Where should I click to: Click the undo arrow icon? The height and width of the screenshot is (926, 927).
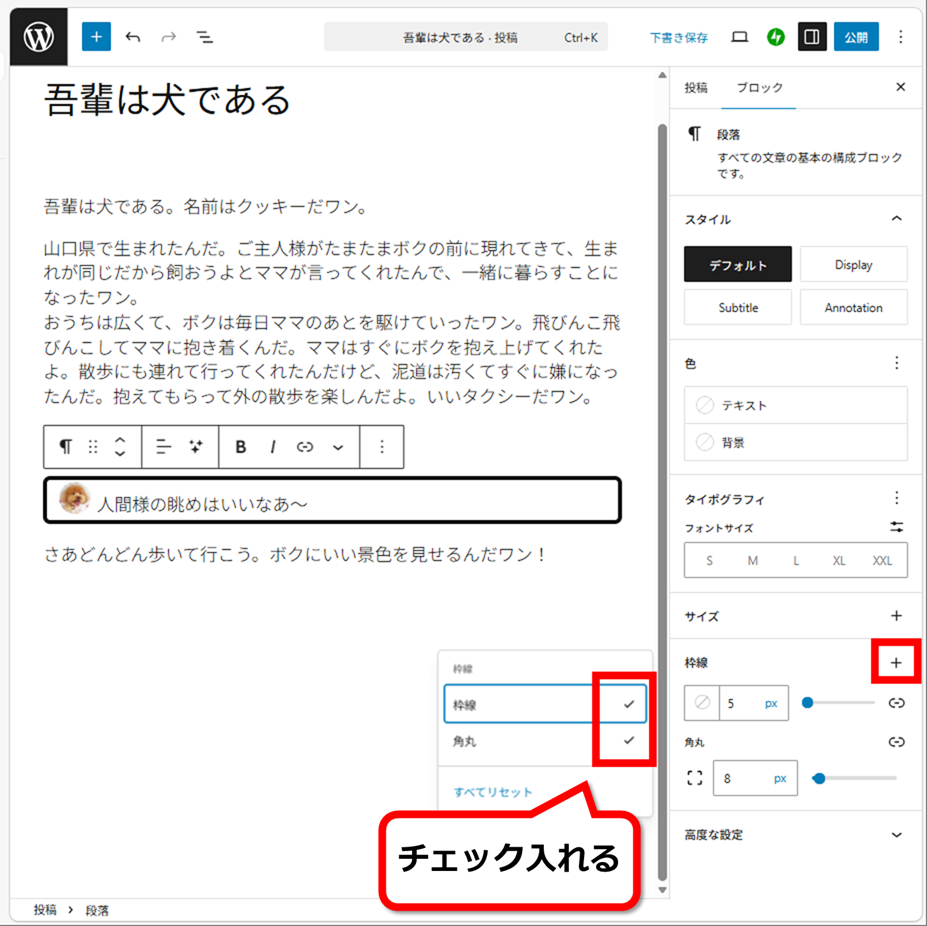[133, 37]
